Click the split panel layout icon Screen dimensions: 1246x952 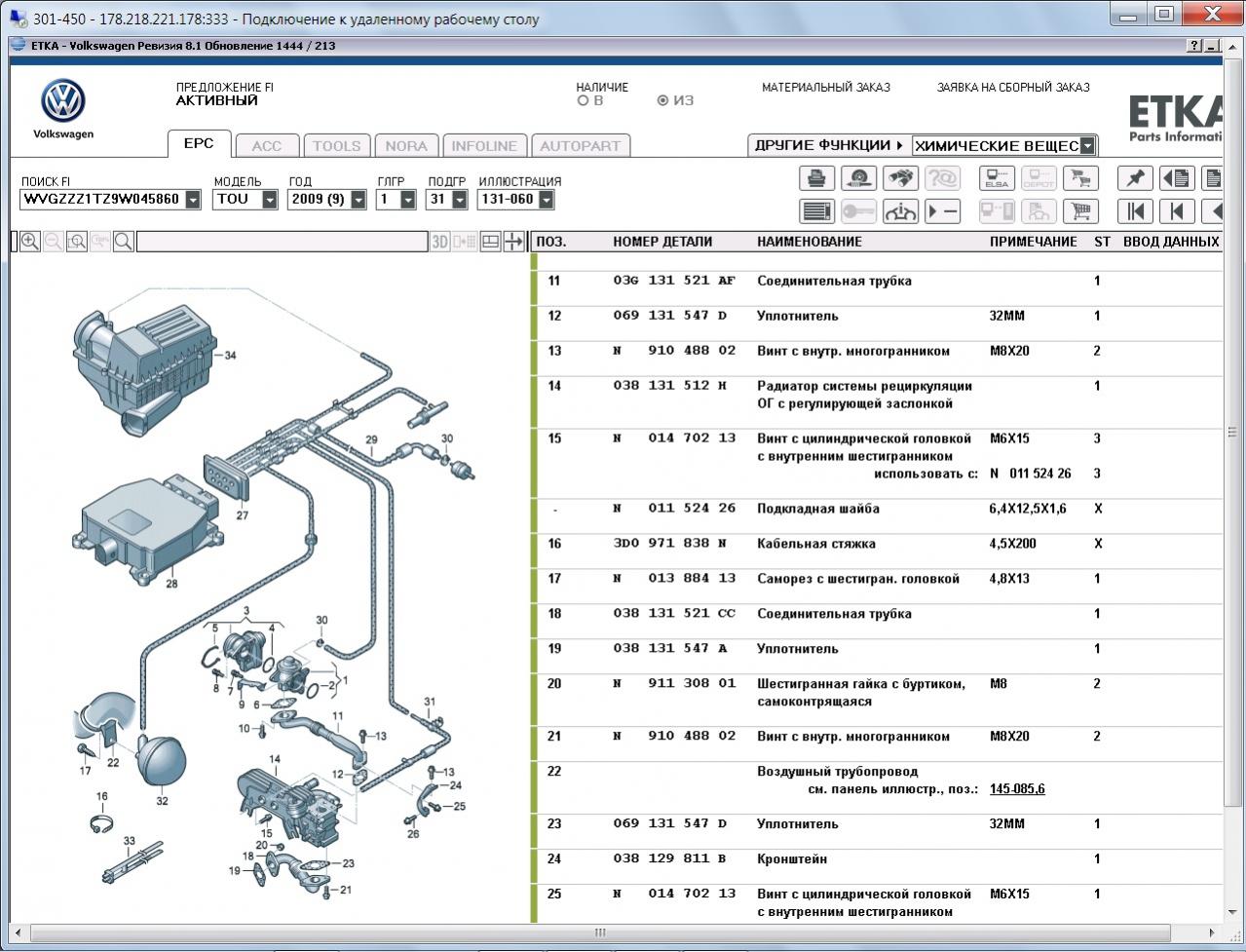(491, 242)
